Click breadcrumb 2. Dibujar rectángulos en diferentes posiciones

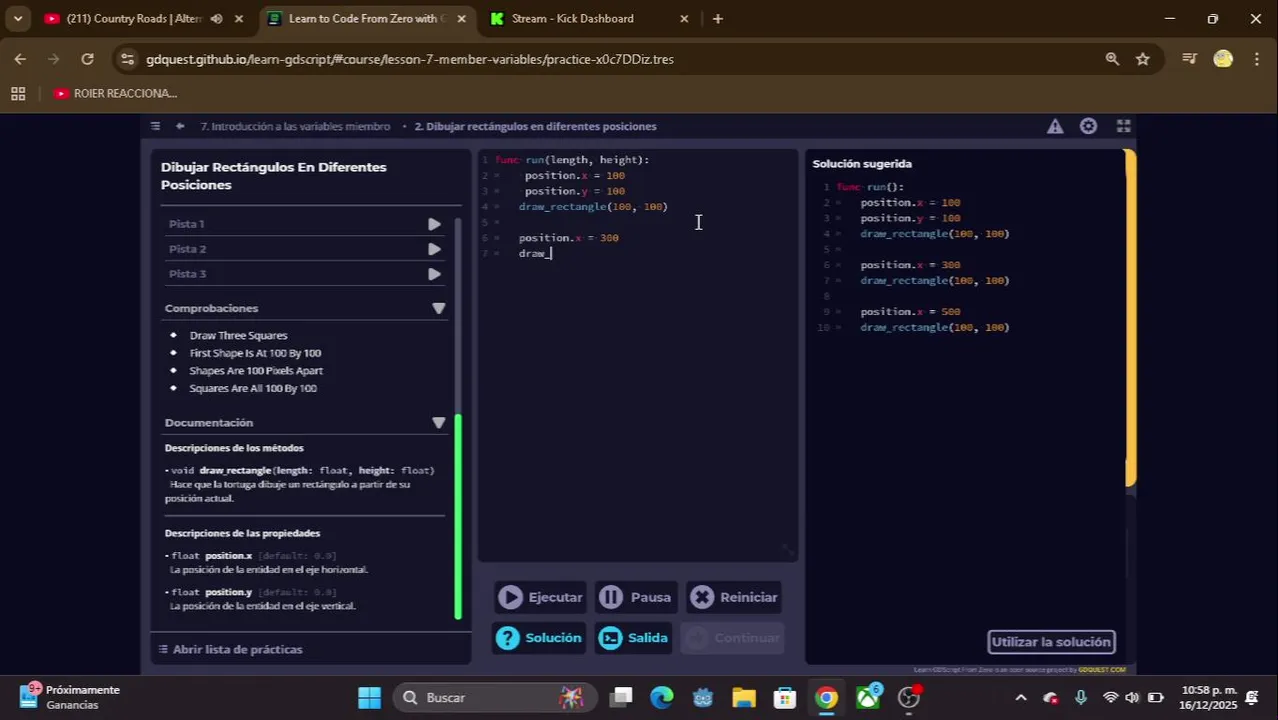pyautogui.click(x=535, y=126)
